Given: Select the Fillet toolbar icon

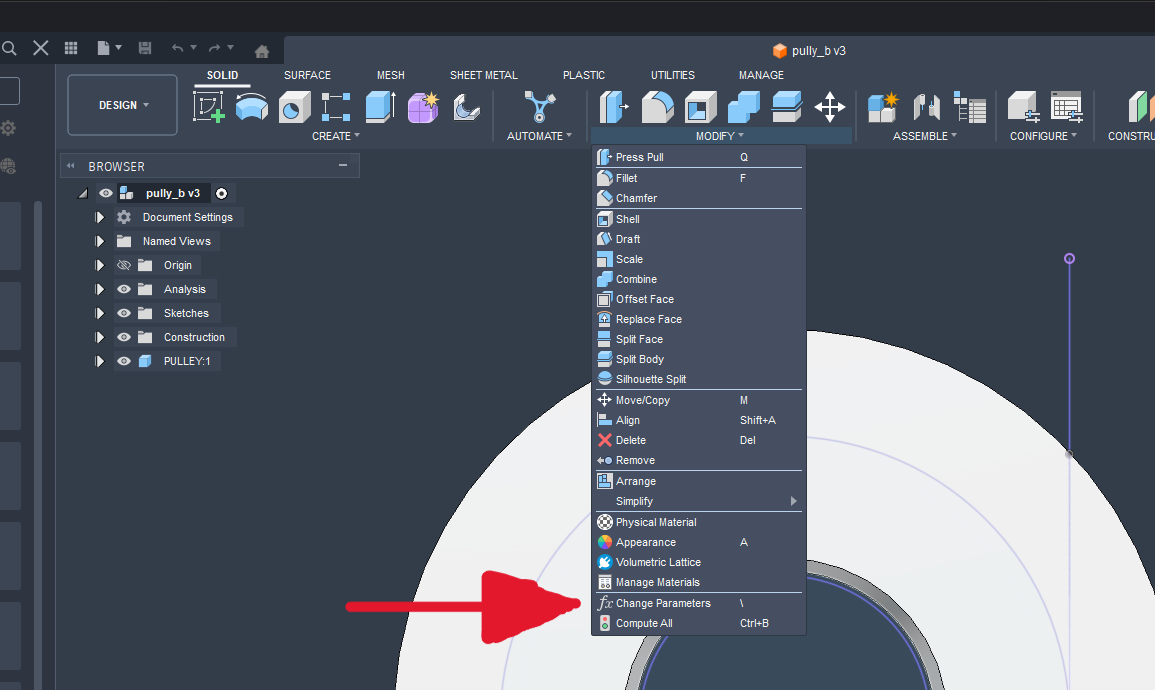Looking at the screenshot, I should click(x=657, y=107).
